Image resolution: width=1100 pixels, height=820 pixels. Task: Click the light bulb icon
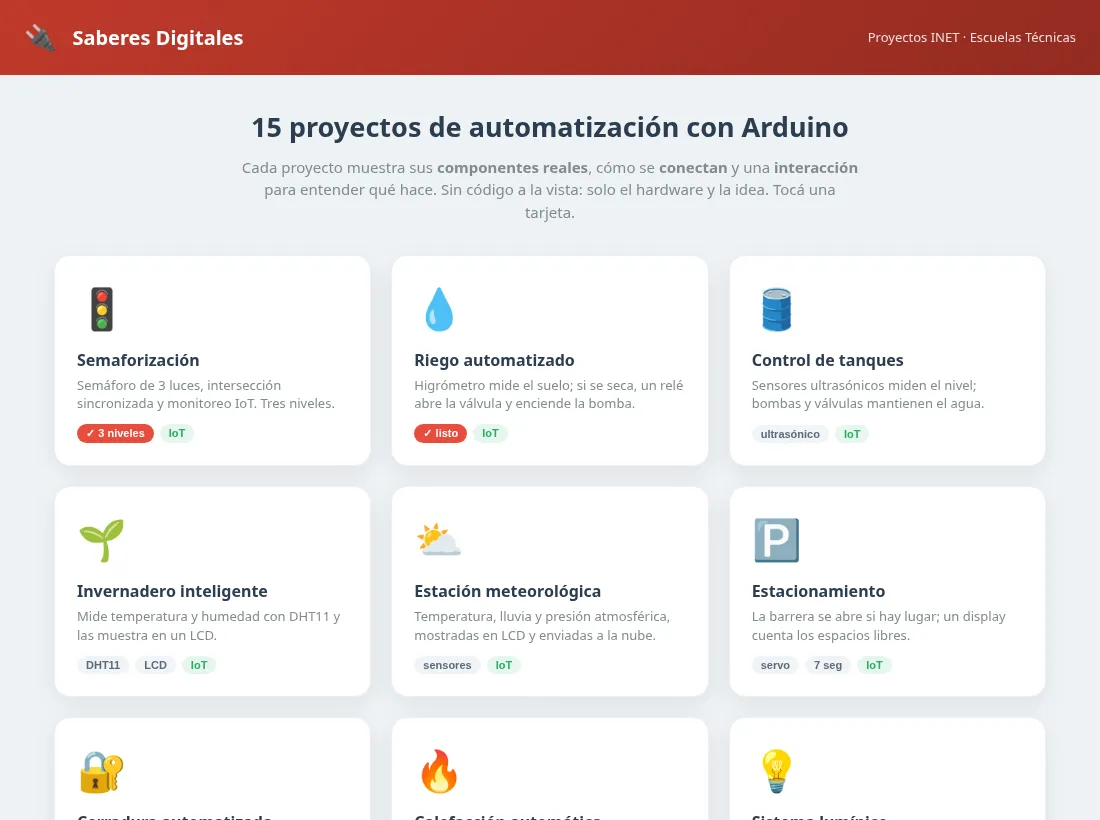tap(777, 772)
